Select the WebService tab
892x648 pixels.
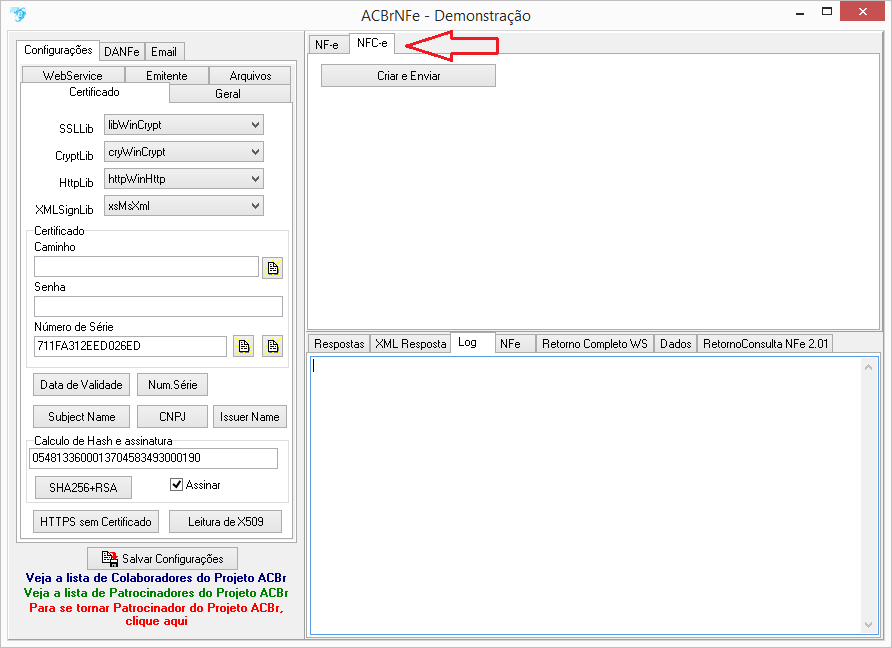(73, 76)
